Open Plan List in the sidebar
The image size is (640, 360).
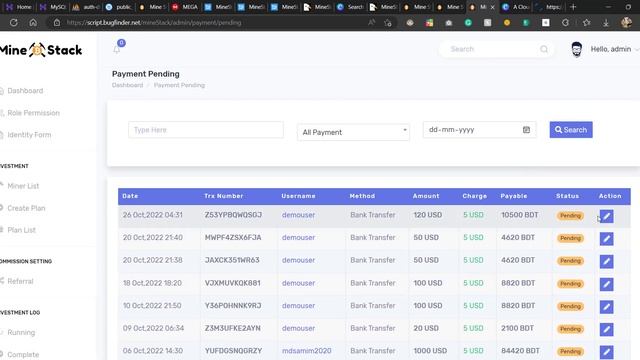(x=21, y=230)
